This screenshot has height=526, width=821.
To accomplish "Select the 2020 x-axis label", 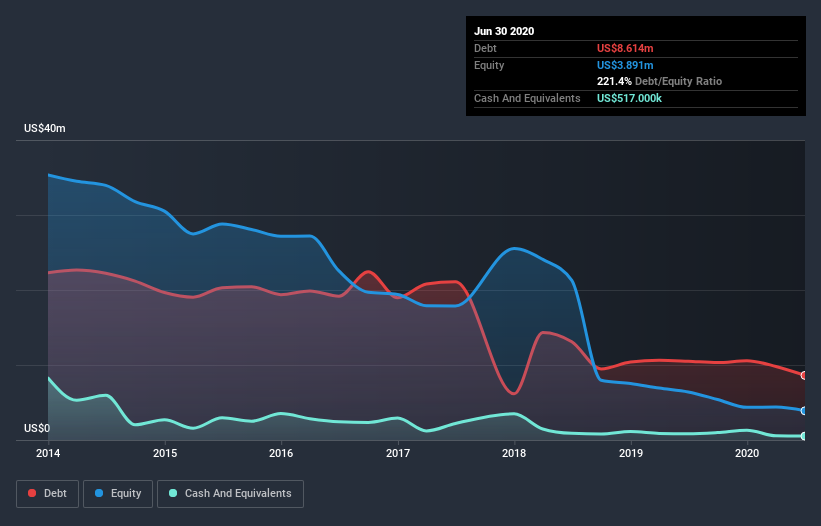I will click(747, 453).
